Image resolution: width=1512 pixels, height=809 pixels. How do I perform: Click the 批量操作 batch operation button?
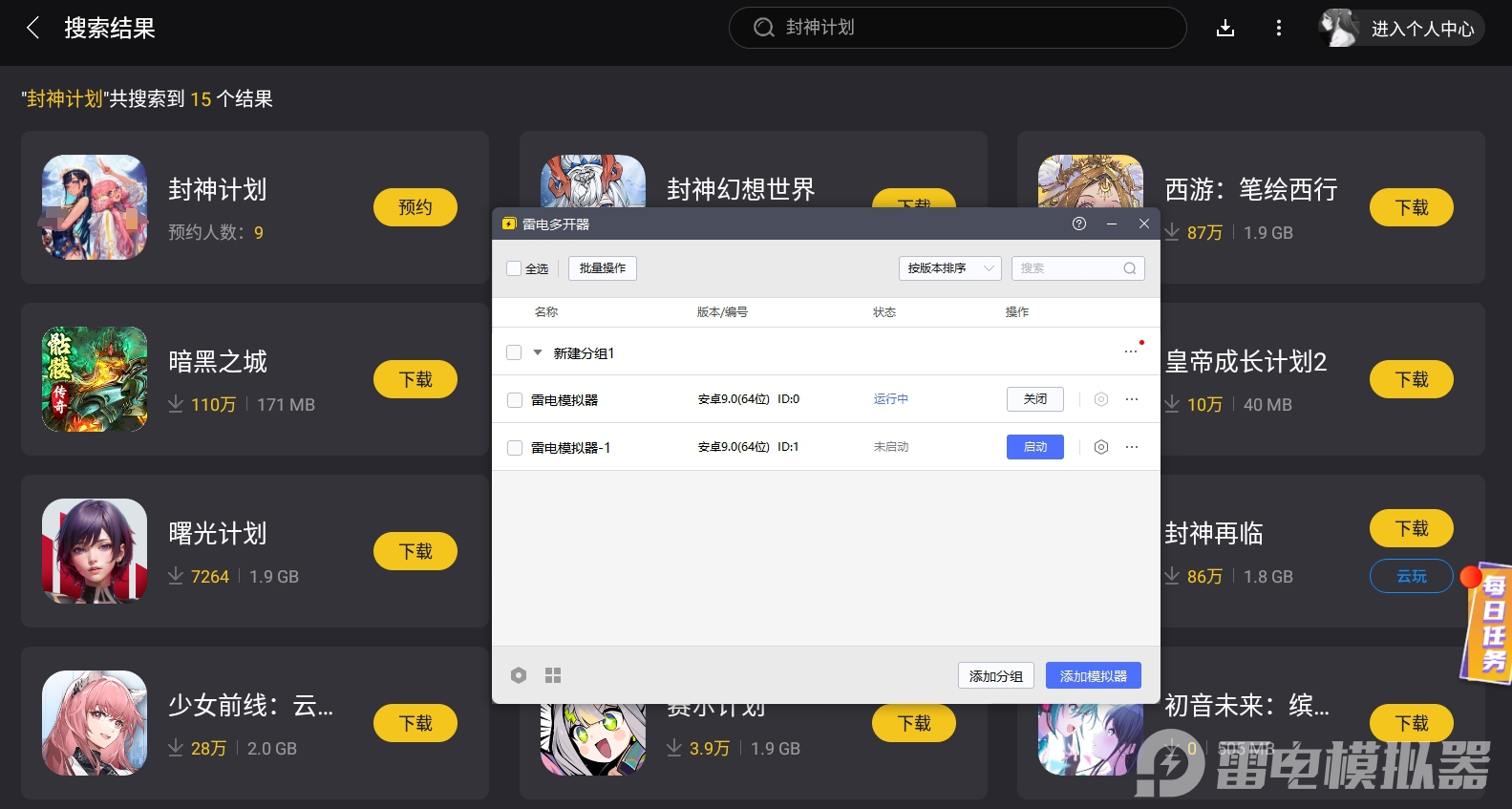(603, 268)
